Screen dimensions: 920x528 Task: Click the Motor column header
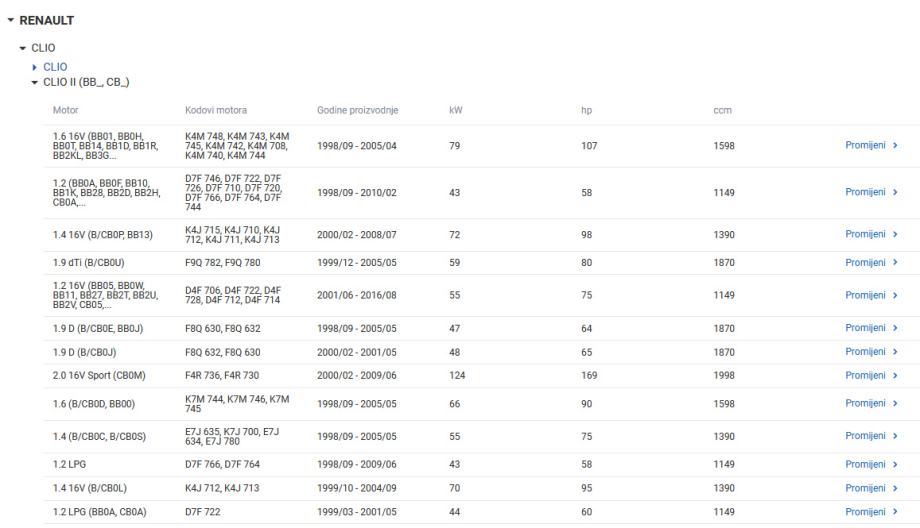[x=65, y=110]
